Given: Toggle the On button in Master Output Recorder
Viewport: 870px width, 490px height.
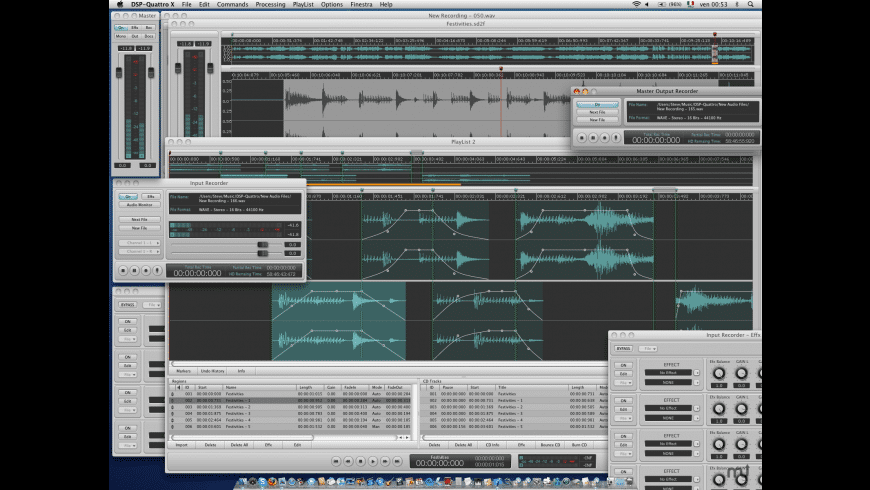Looking at the screenshot, I should 597,104.
